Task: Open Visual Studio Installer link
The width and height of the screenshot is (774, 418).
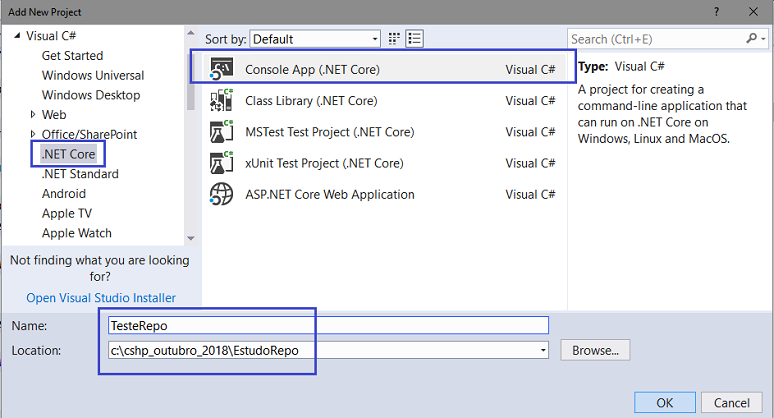Action: pyautogui.click(x=101, y=298)
